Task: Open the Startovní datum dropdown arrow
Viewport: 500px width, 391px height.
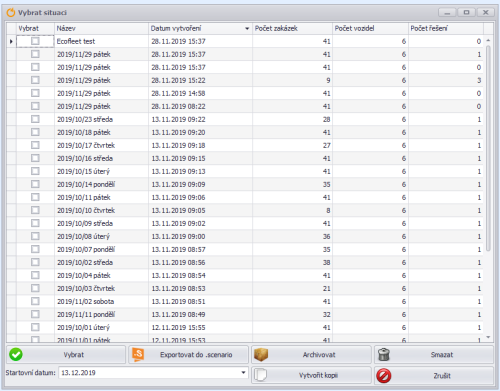Action: [243, 373]
